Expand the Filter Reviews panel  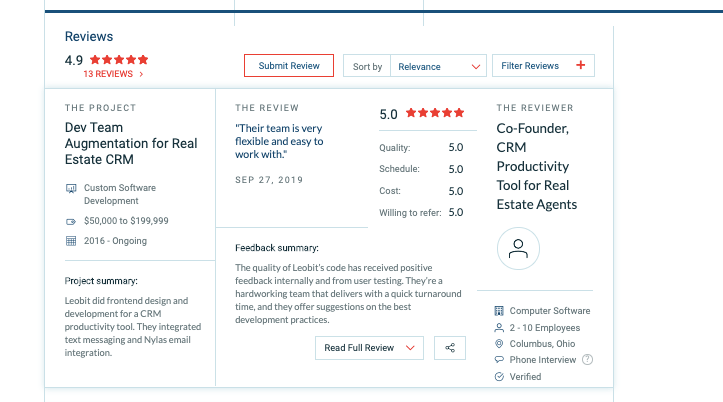pos(543,65)
